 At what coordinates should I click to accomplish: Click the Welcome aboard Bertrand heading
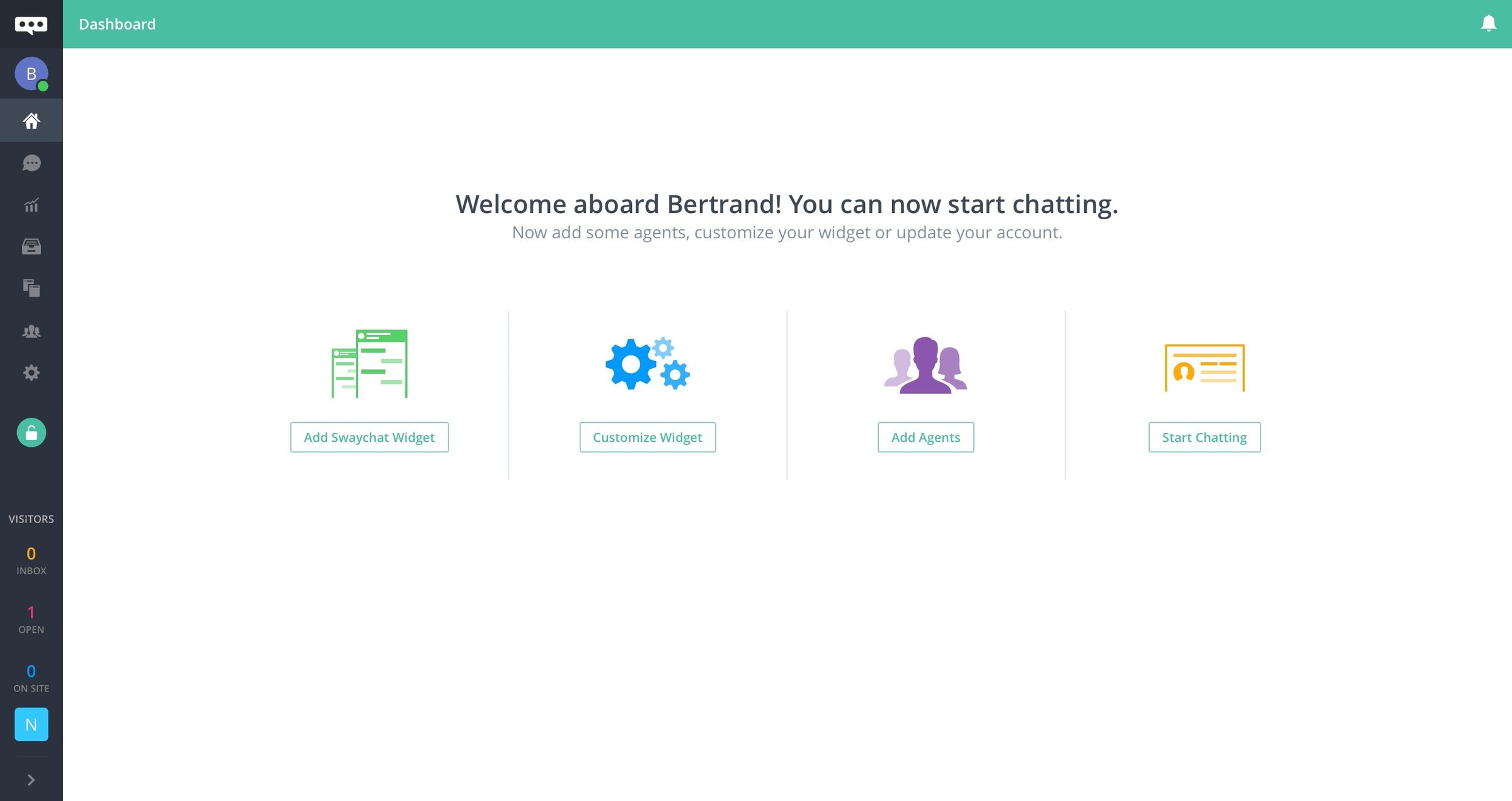[787, 204]
